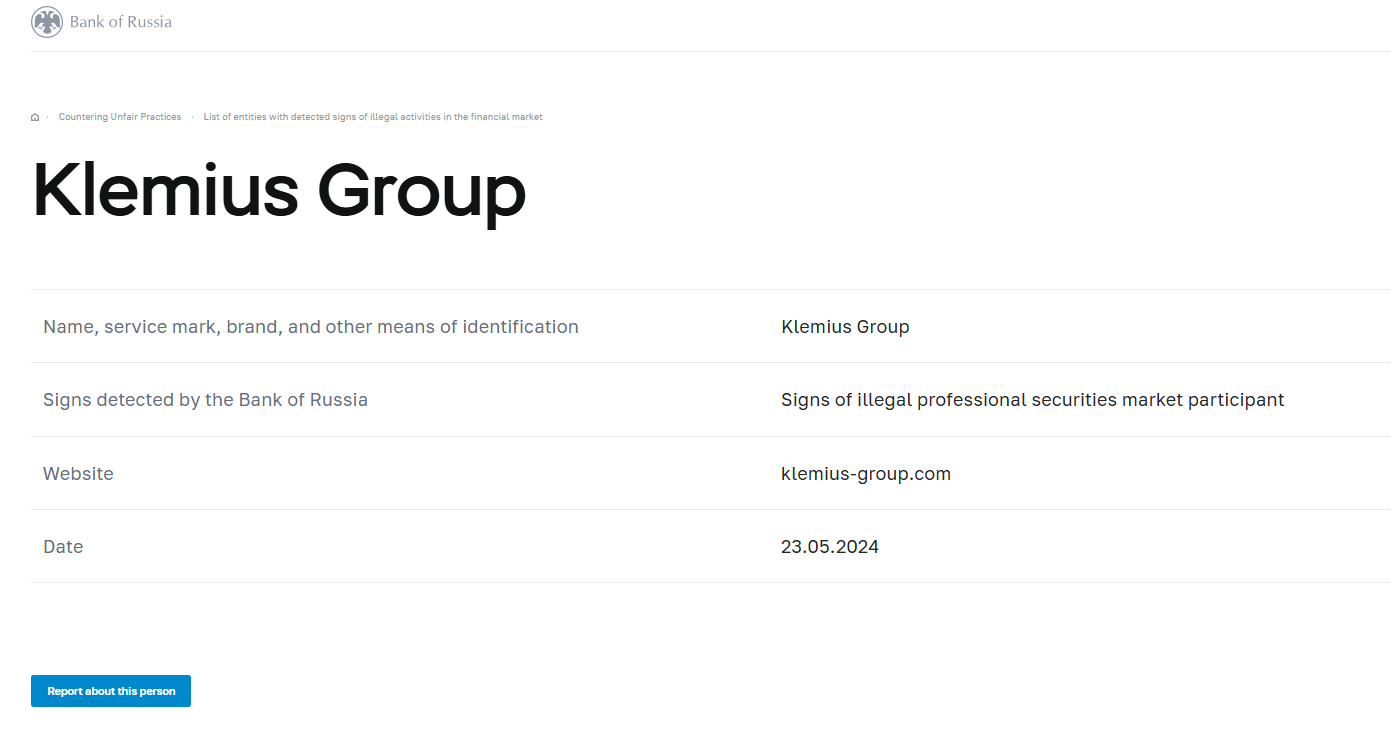Click the word 'Group' in page heading

click(x=421, y=190)
